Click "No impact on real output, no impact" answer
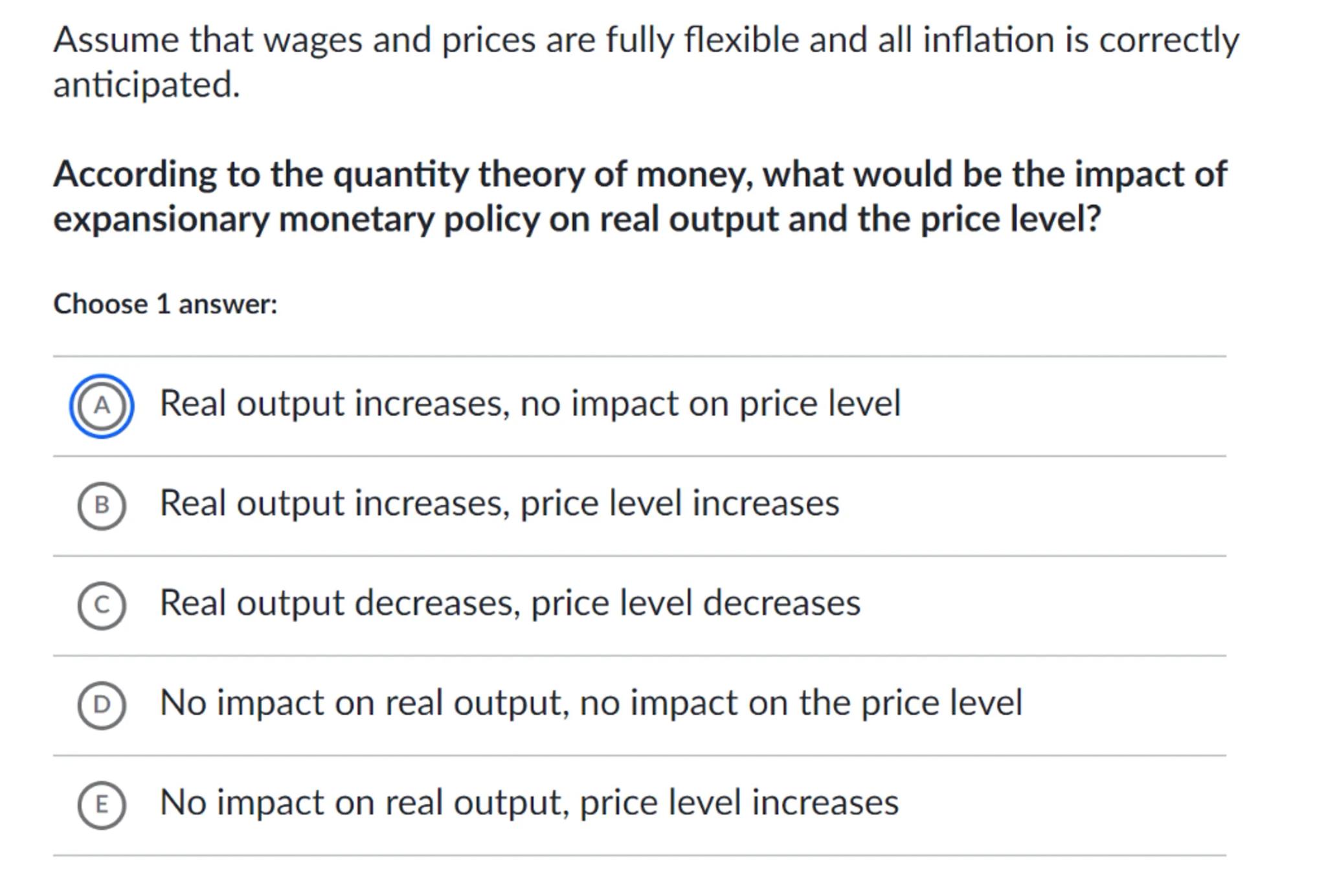 tap(590, 702)
